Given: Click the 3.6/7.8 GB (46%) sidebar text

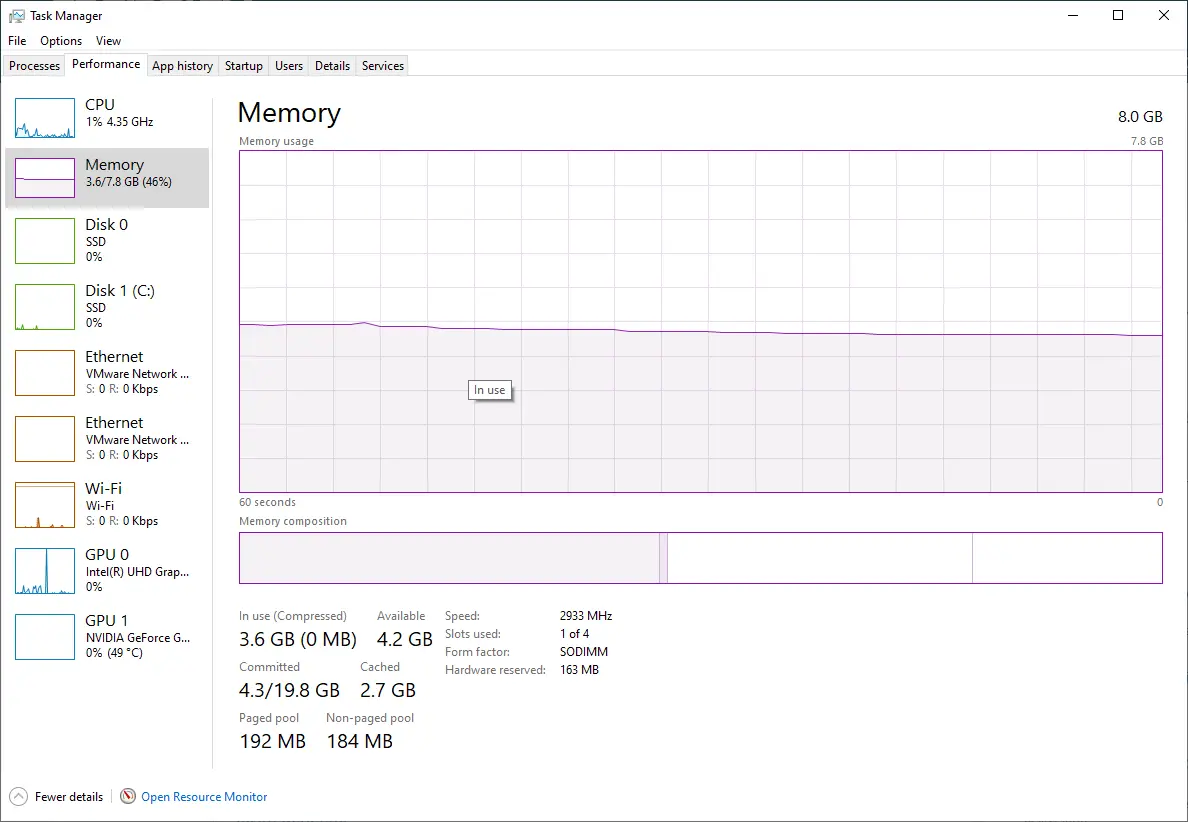Looking at the screenshot, I should point(129,182).
